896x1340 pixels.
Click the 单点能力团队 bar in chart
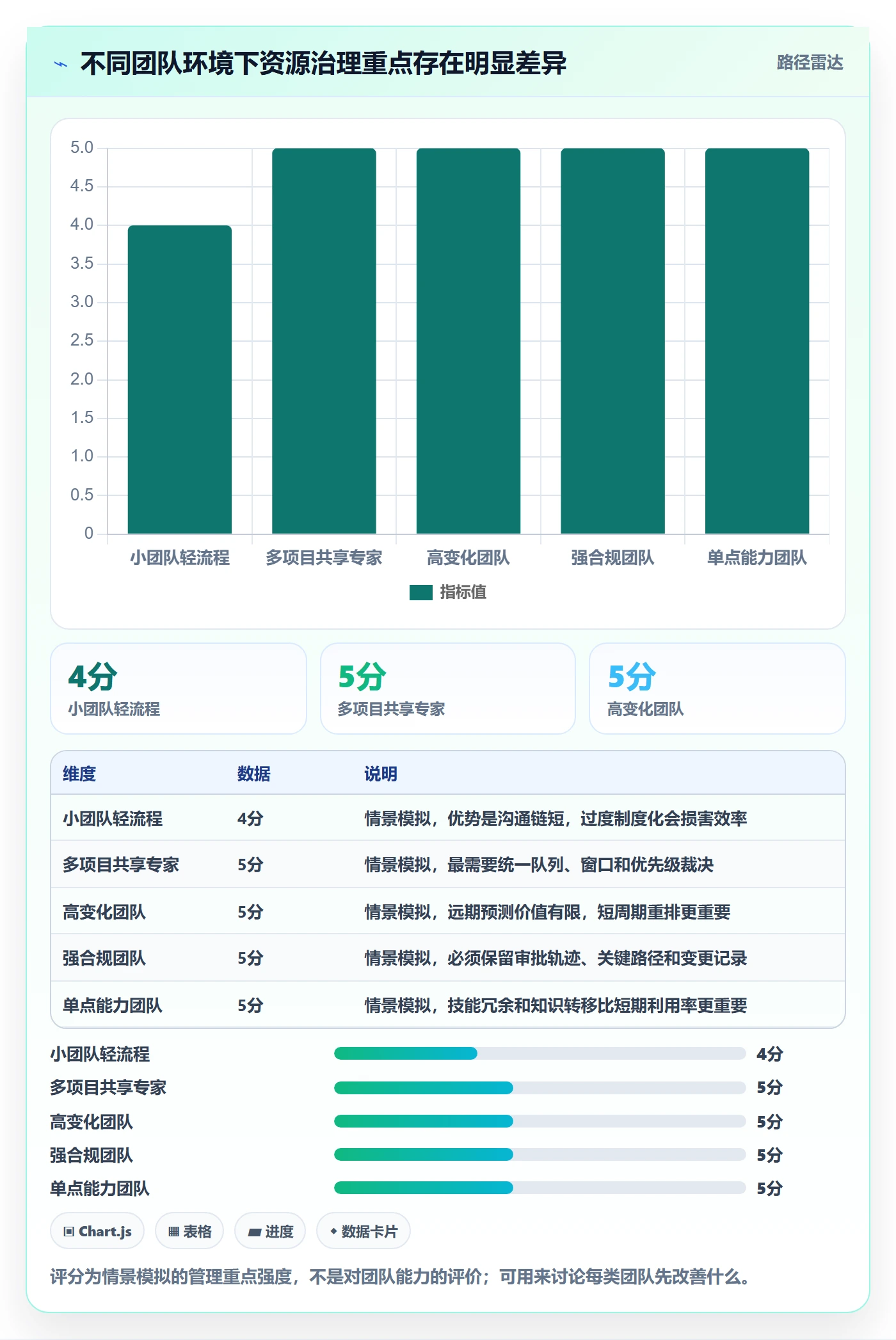[x=757, y=340]
